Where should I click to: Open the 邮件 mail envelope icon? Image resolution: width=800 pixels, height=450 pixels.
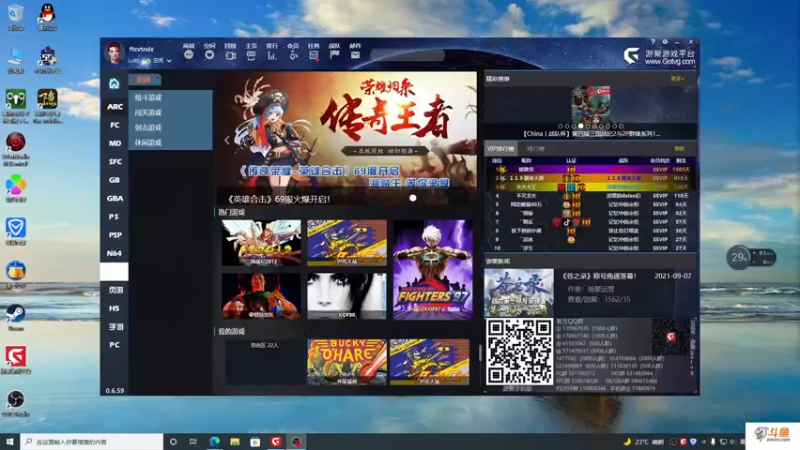356,55
